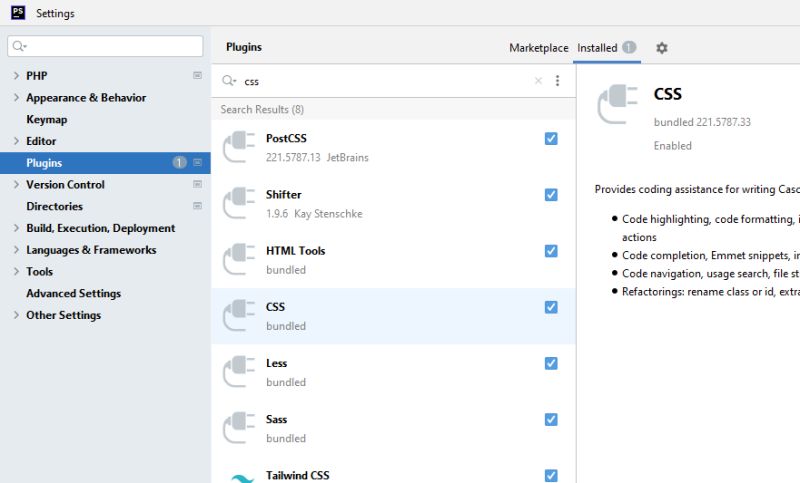Toggle the Sass plugin checkbox

click(x=551, y=419)
